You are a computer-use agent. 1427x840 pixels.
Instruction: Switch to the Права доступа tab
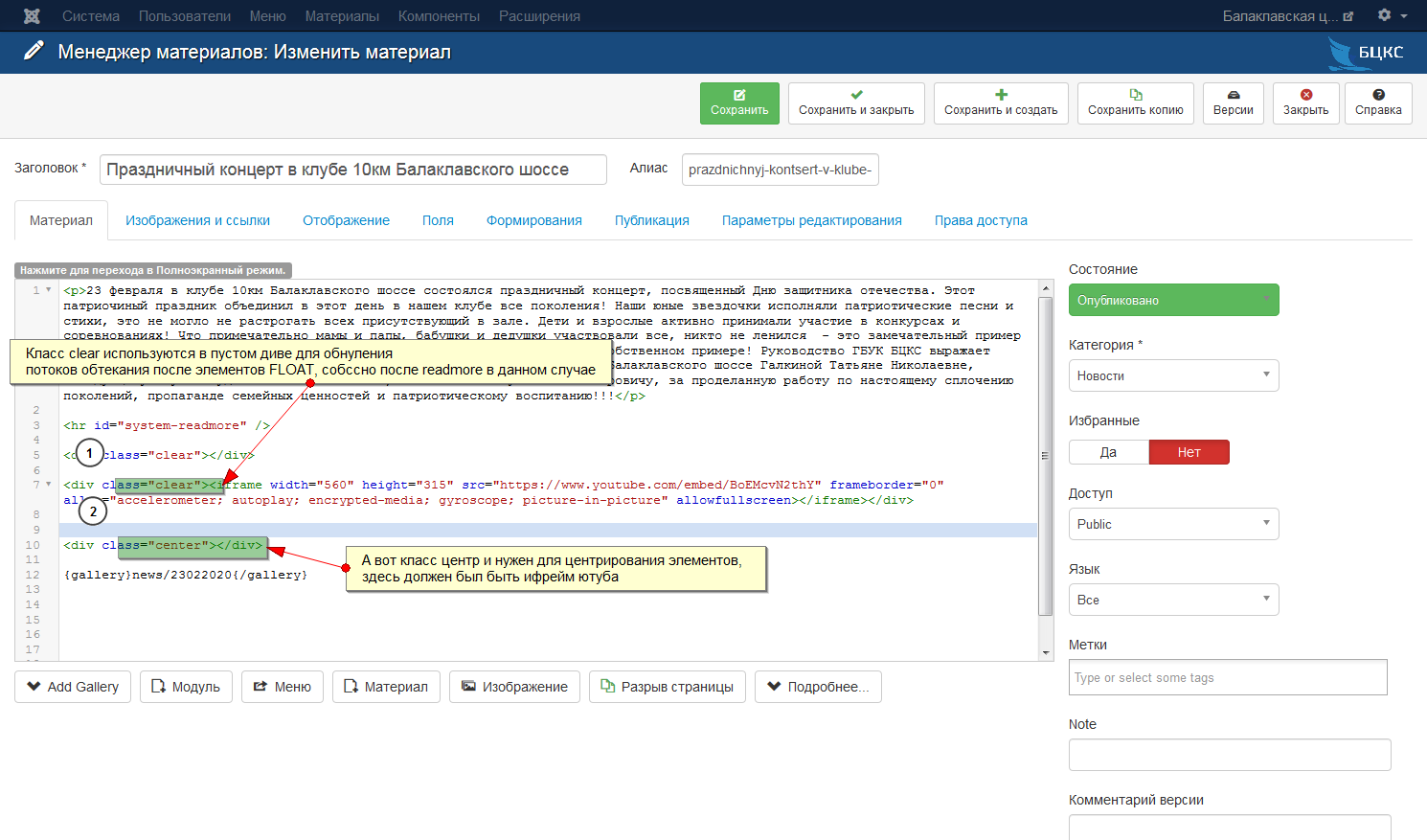pos(981,220)
